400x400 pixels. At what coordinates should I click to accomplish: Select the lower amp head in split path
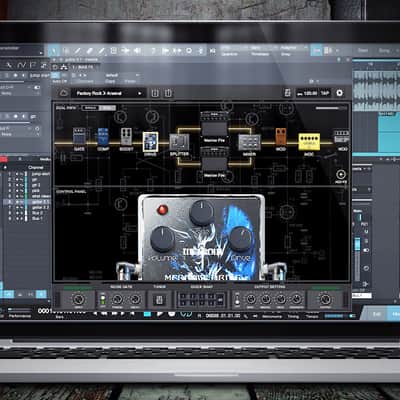214,160
